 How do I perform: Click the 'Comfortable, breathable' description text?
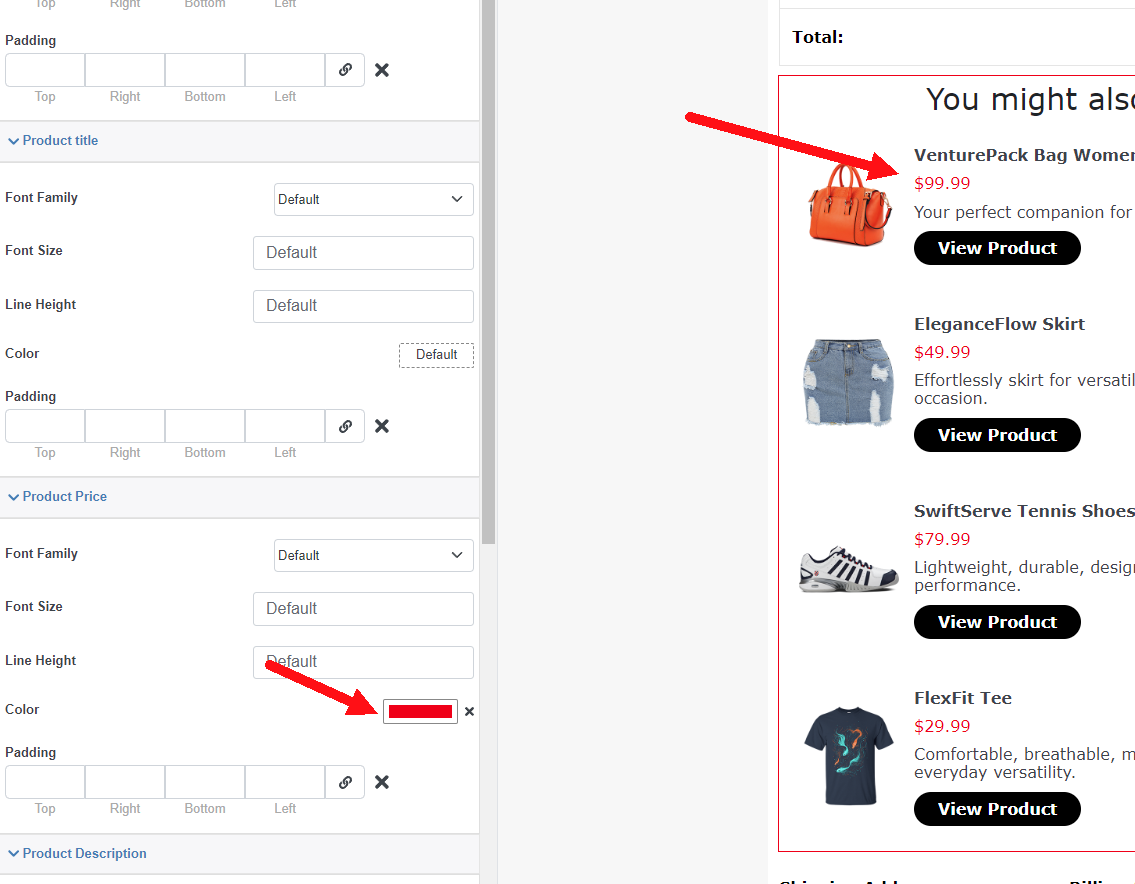click(x=1024, y=763)
